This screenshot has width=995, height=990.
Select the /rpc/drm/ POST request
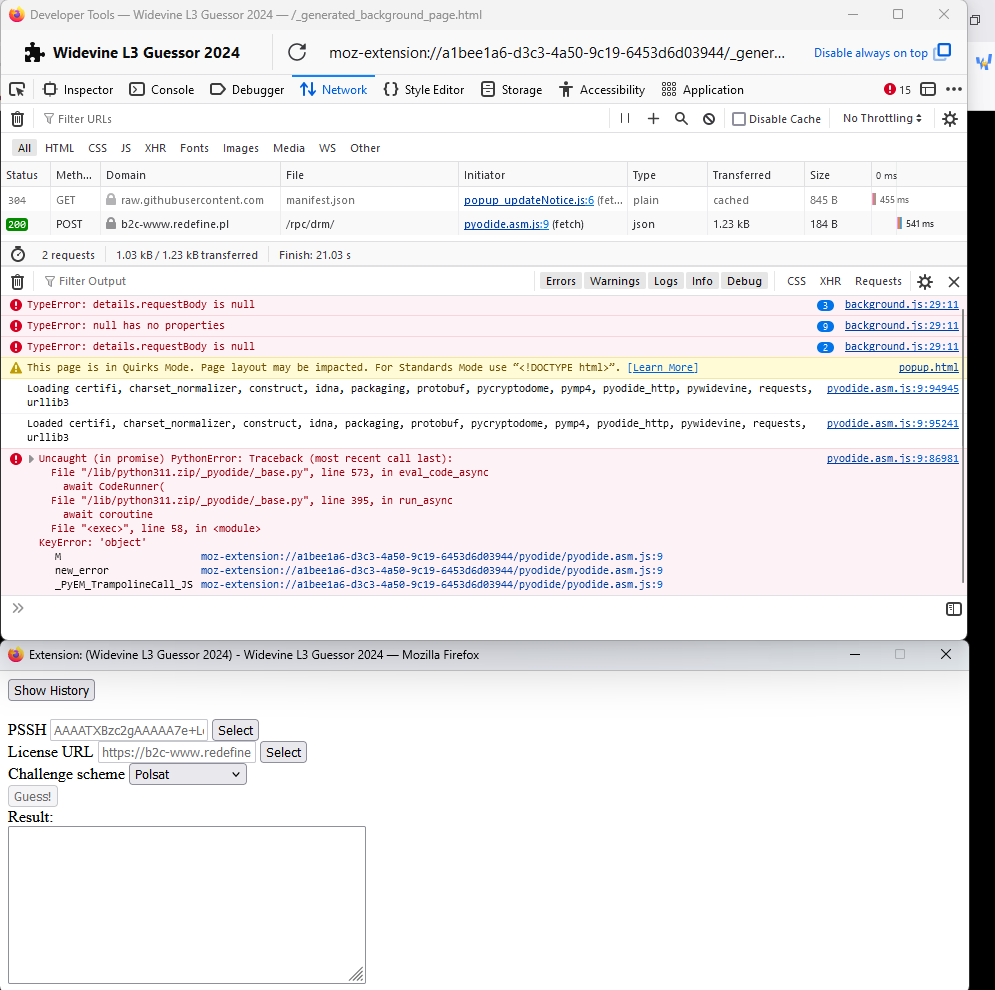pyautogui.click(x=484, y=224)
